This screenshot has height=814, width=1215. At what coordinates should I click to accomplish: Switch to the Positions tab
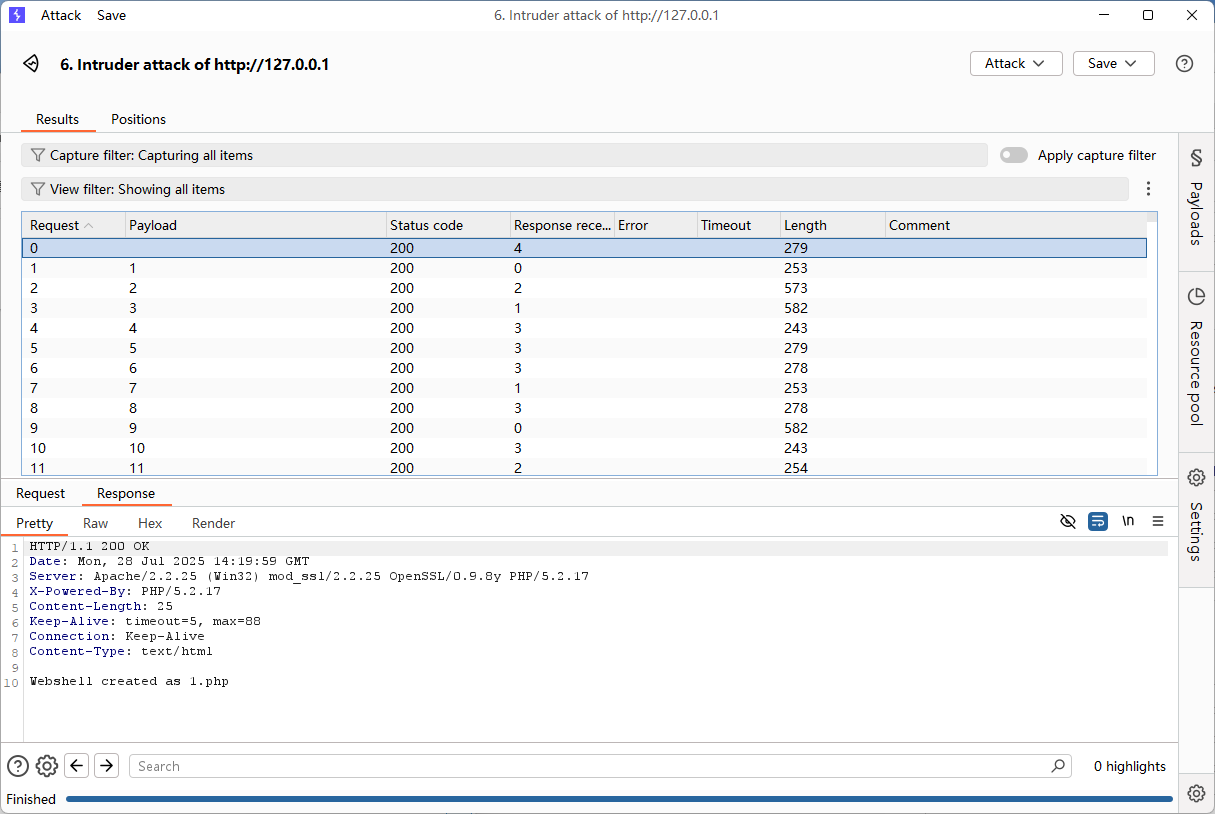point(138,119)
